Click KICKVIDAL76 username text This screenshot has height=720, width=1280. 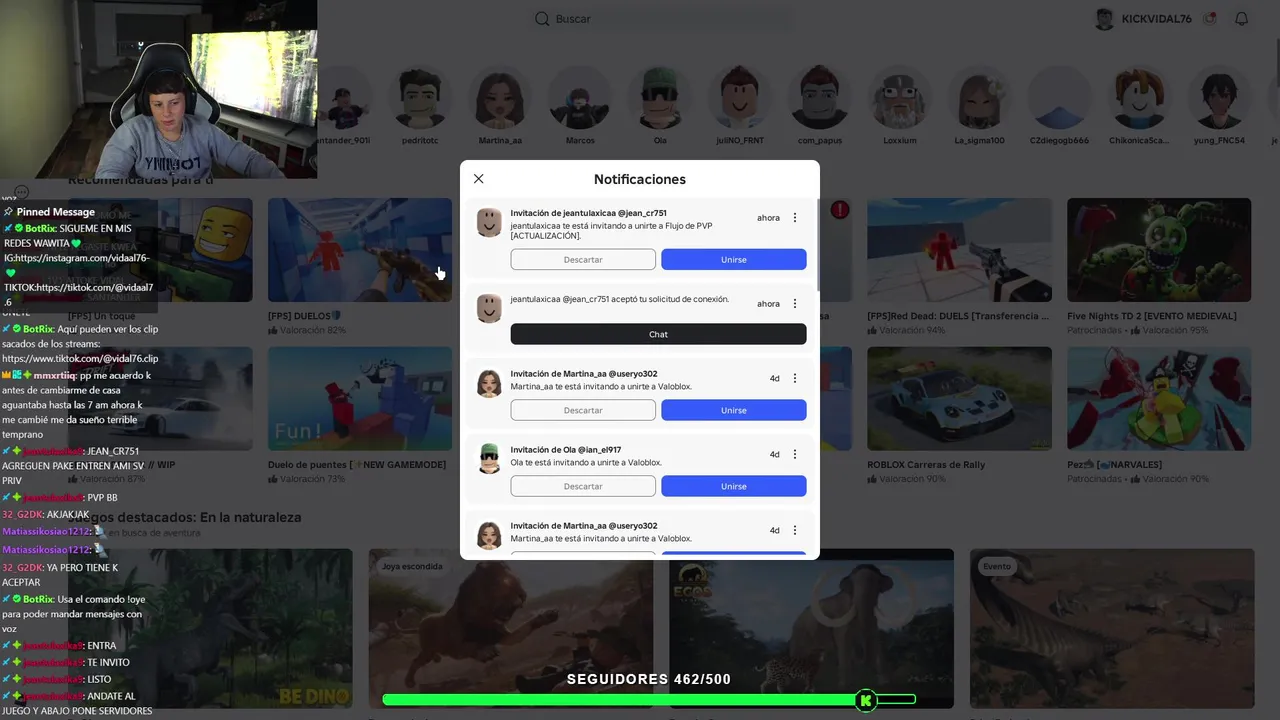[1157, 19]
